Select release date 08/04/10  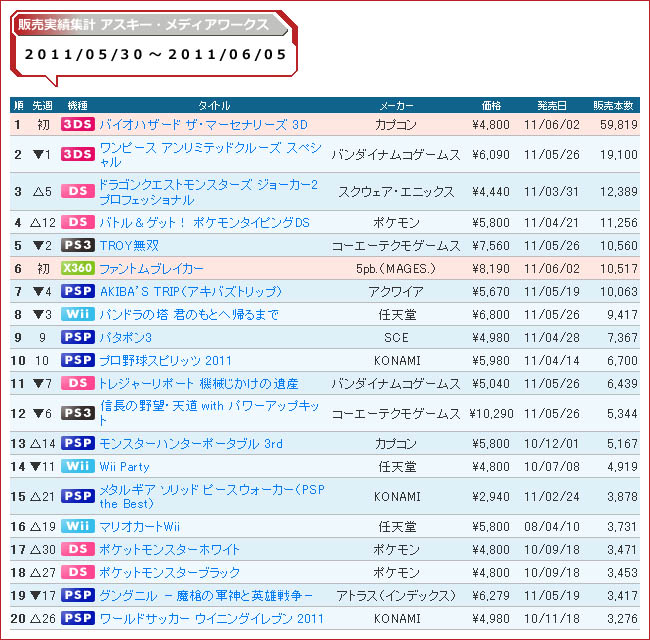tap(552, 526)
